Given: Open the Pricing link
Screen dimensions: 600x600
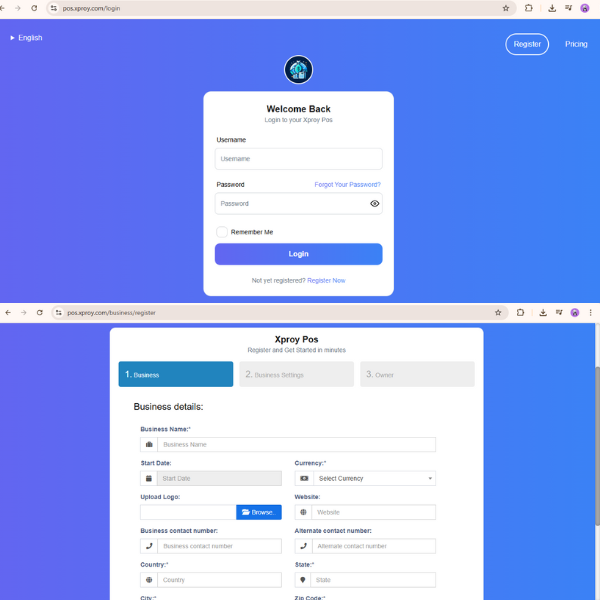Looking at the screenshot, I should [576, 44].
